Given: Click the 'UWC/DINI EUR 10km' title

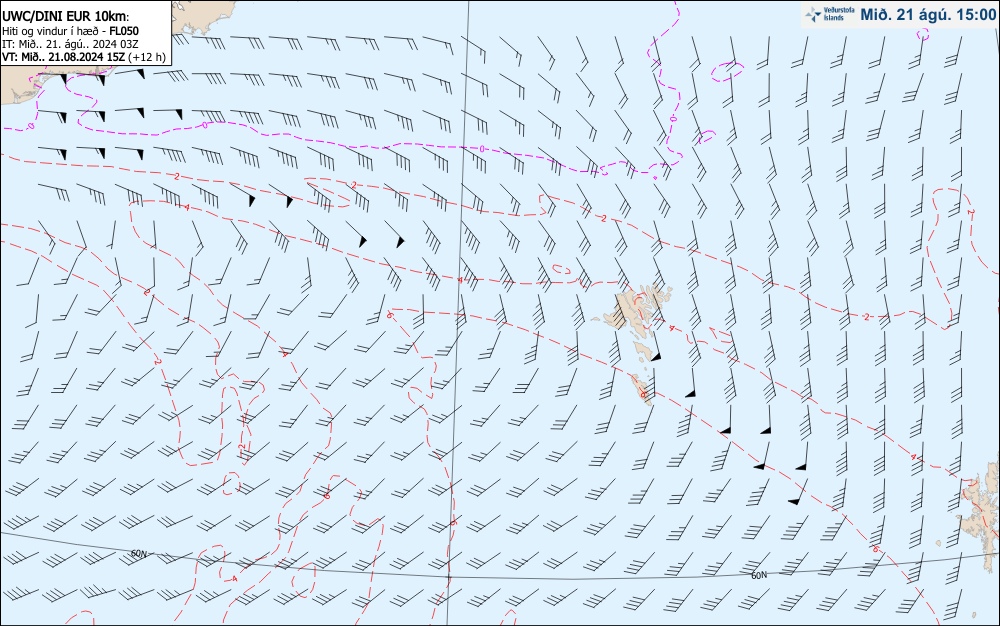Looking at the screenshot, I should pos(66,17).
